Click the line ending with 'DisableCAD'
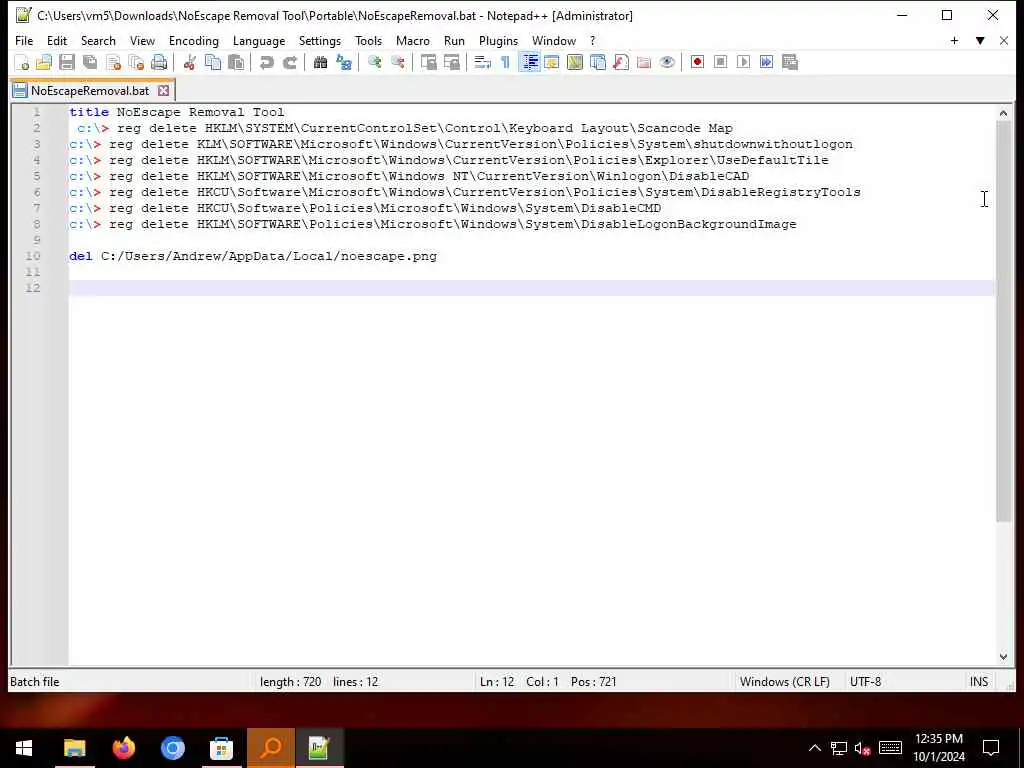 click(x=409, y=176)
